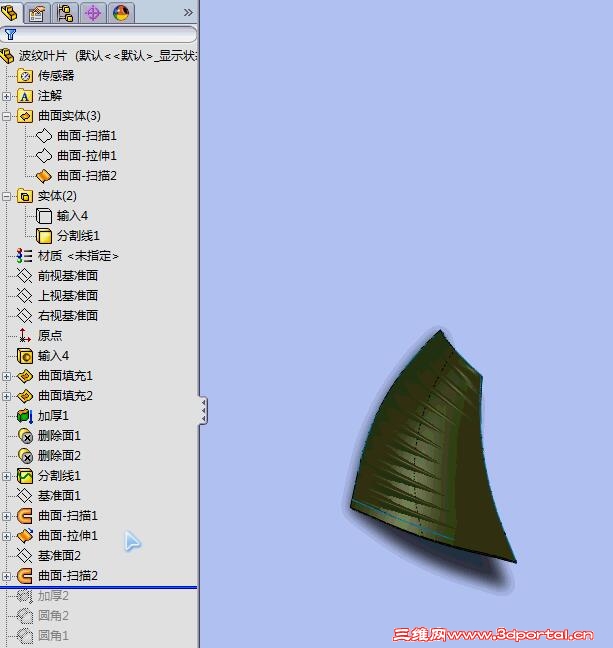Select the 实体(2) solid bodies folder icon
The image size is (613, 648).
point(25,196)
